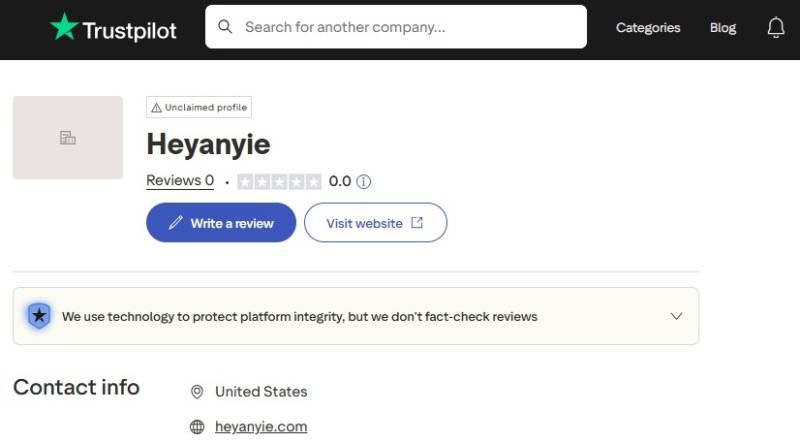Click the trust score info icon

tap(363, 181)
